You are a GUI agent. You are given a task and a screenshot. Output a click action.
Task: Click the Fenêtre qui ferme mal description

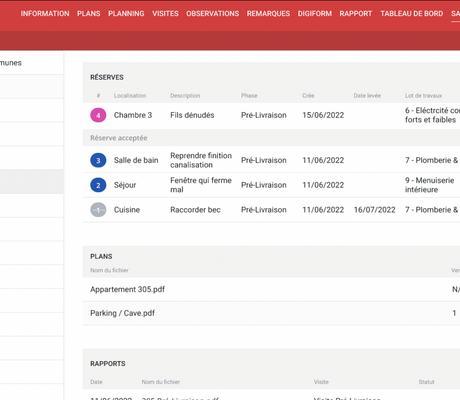pyautogui.click(x=201, y=185)
